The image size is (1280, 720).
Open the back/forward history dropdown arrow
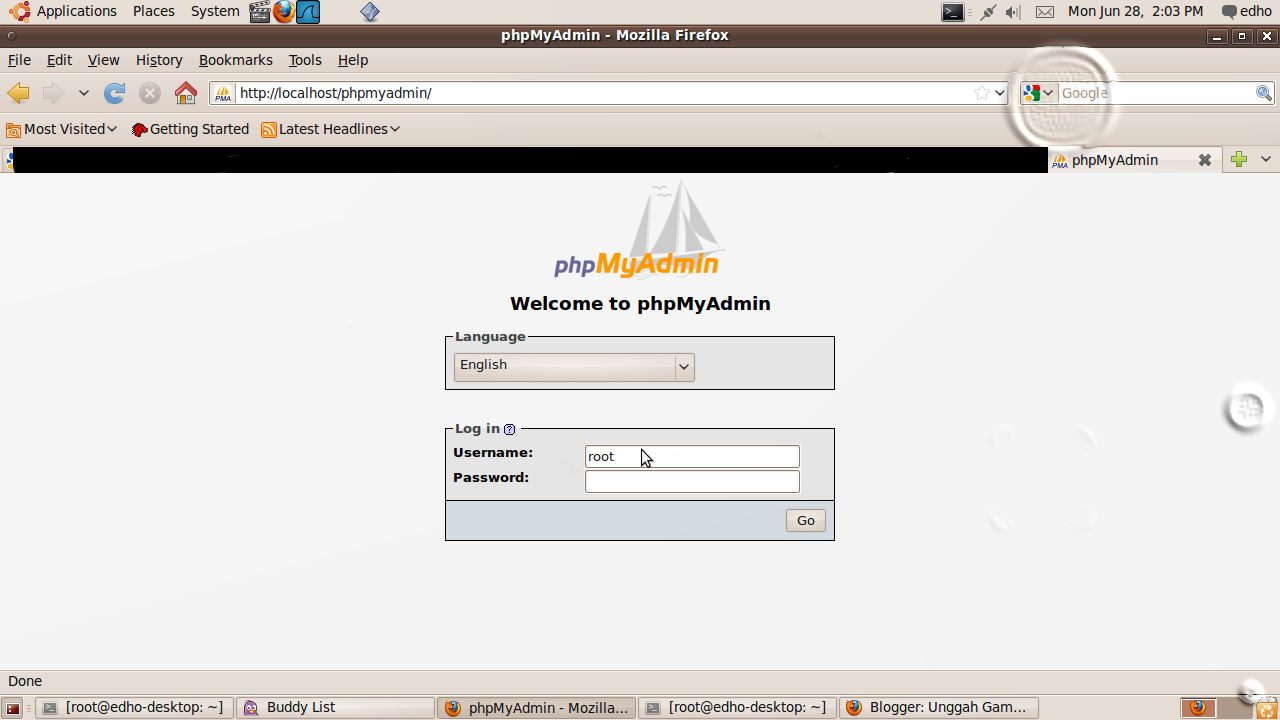coord(83,93)
